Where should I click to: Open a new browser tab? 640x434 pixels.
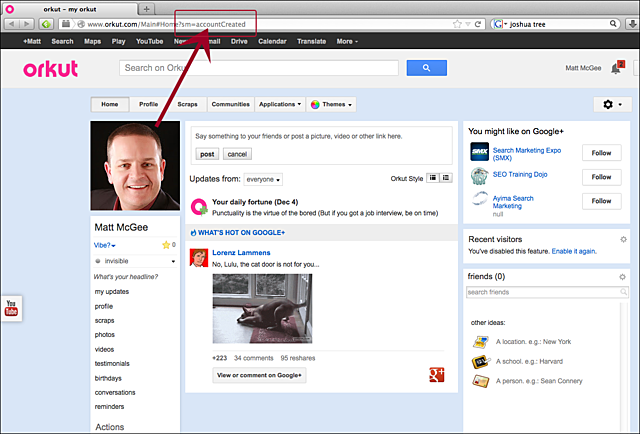click(146, 9)
